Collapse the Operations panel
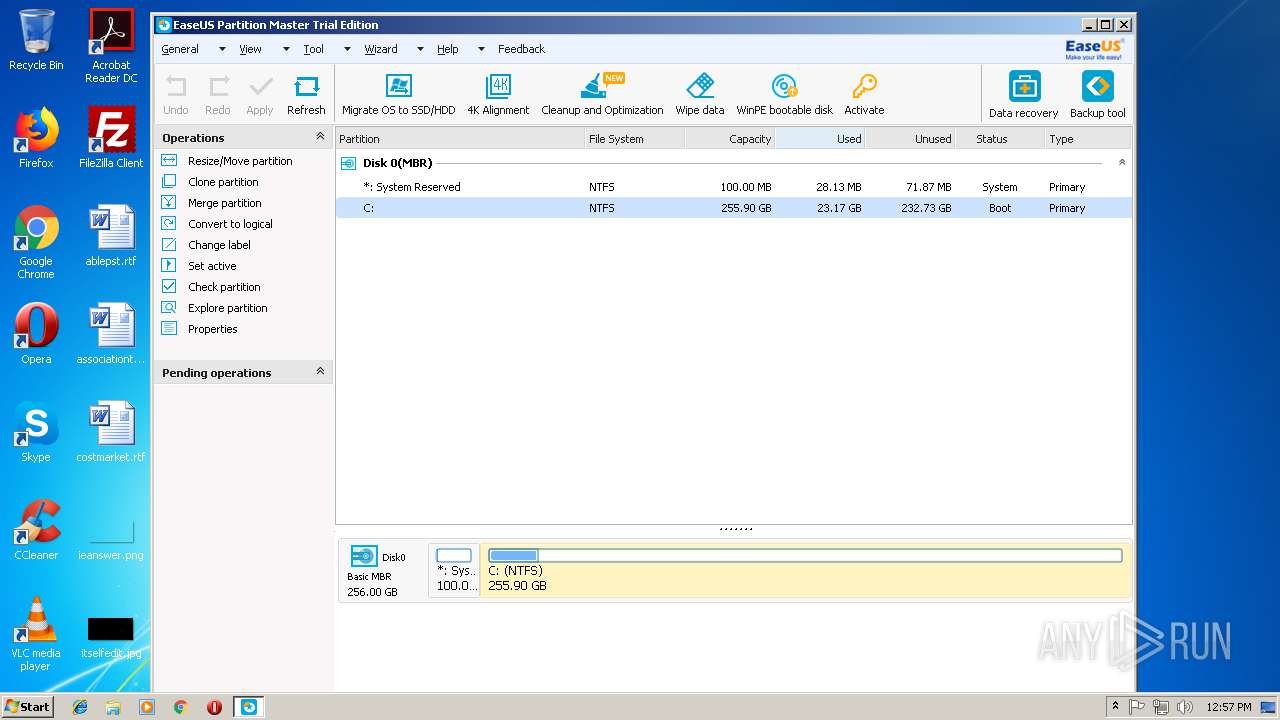 point(320,137)
